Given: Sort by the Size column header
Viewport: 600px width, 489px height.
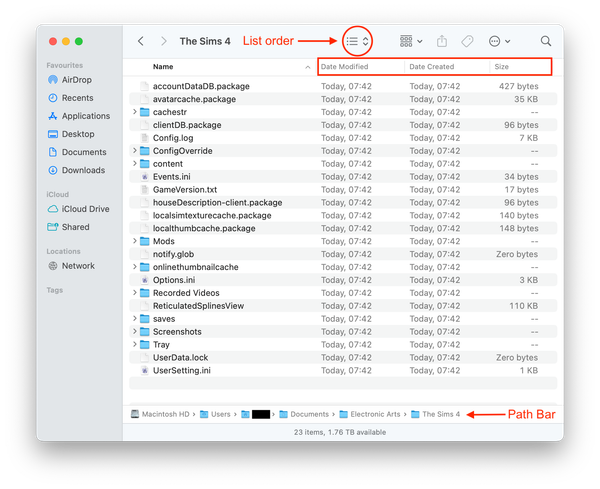Looking at the screenshot, I should coord(503,67).
